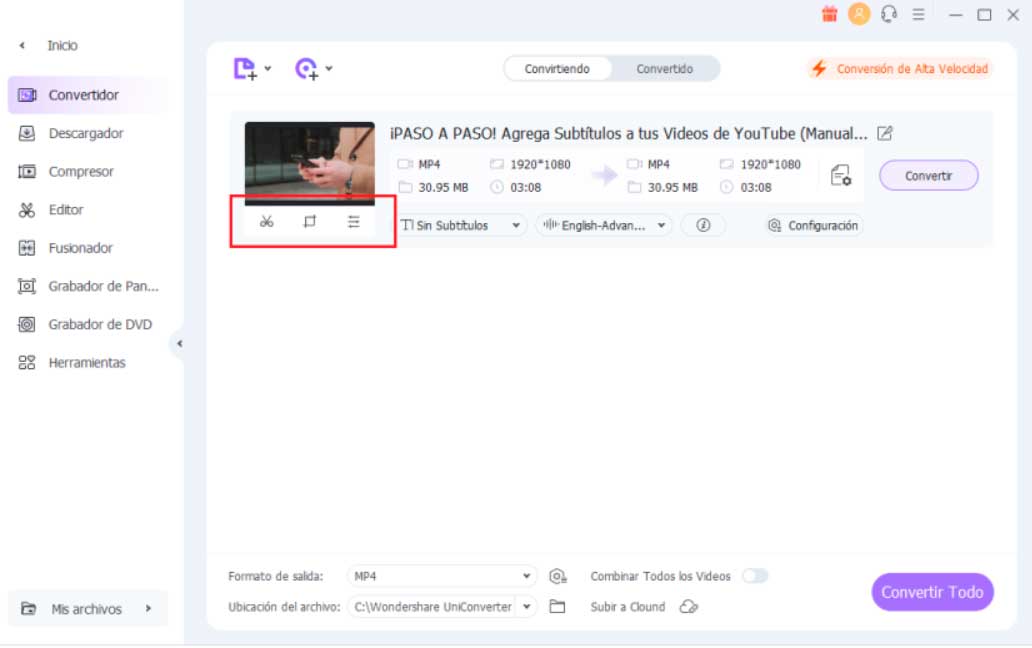Screen dimensions: 1032x648
Task: Click the Convertir button for the video
Action: click(x=928, y=176)
